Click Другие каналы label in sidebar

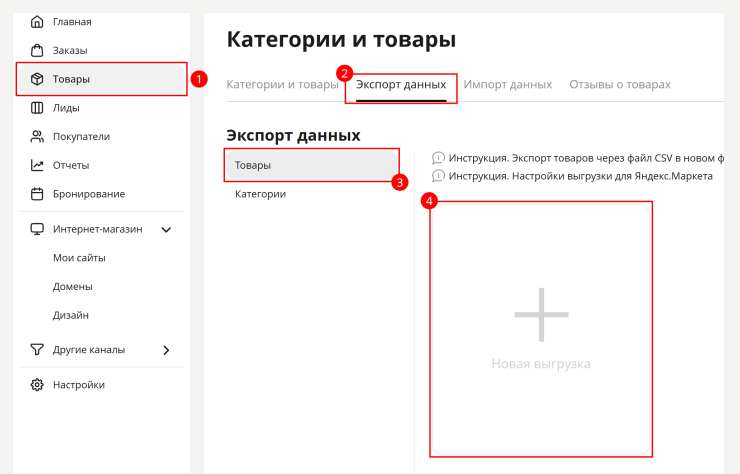pos(89,350)
